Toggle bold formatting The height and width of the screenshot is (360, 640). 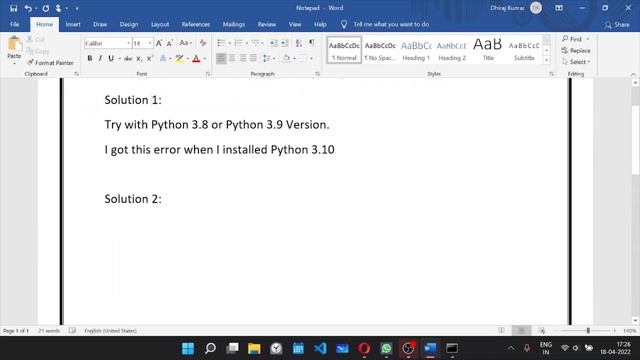(90, 59)
